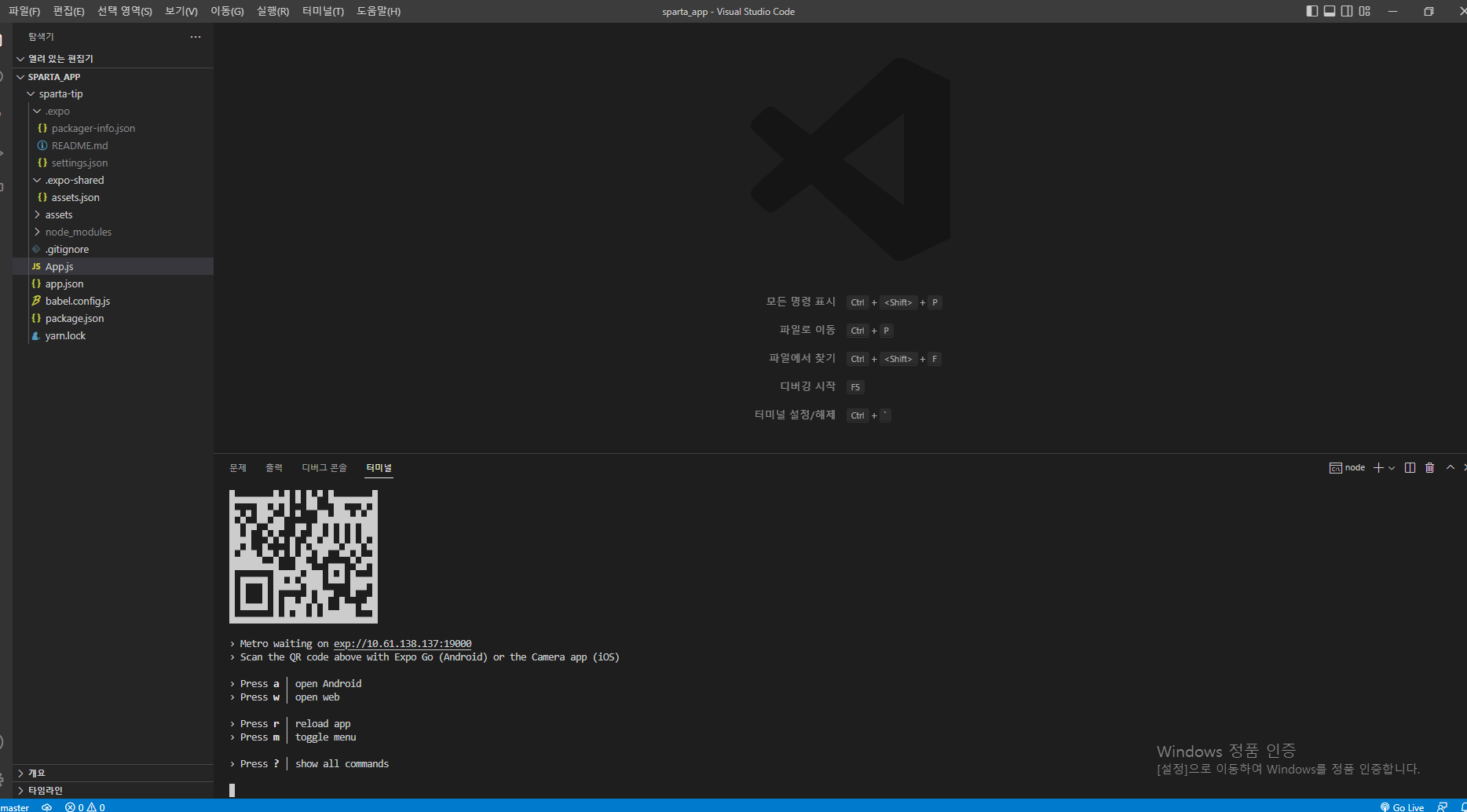The image size is (1467, 812).
Task: Expand the 열려 있는 편집기 section
Action: (113, 59)
